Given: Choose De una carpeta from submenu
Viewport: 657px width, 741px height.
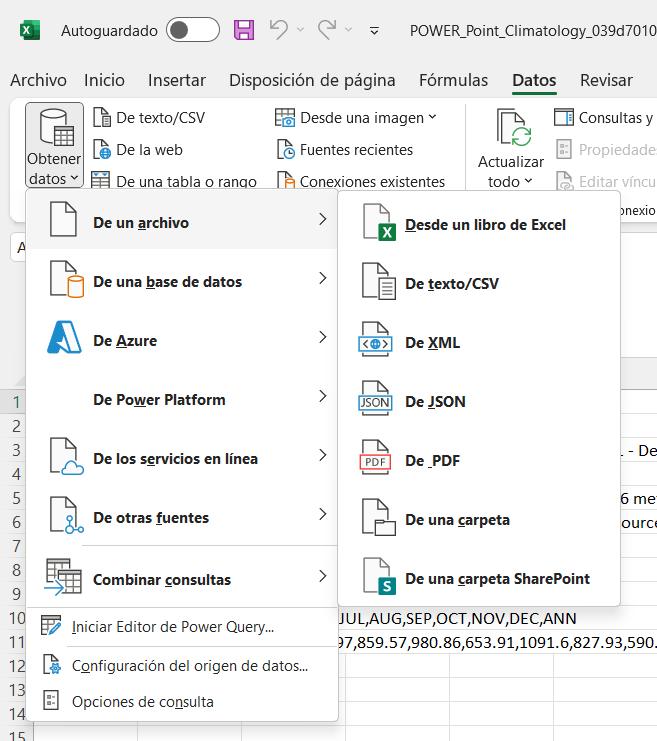Looking at the screenshot, I should coord(479,520).
